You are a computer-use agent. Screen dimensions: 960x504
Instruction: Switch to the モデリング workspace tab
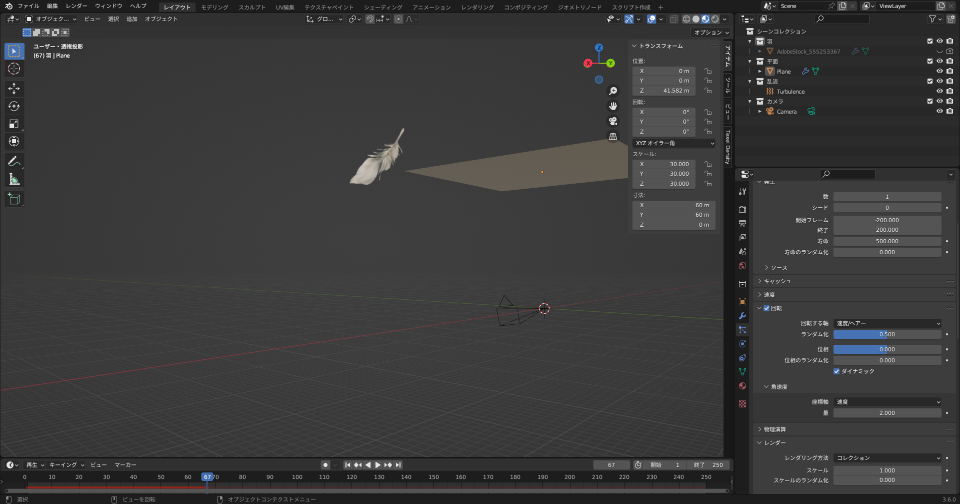point(214,7)
